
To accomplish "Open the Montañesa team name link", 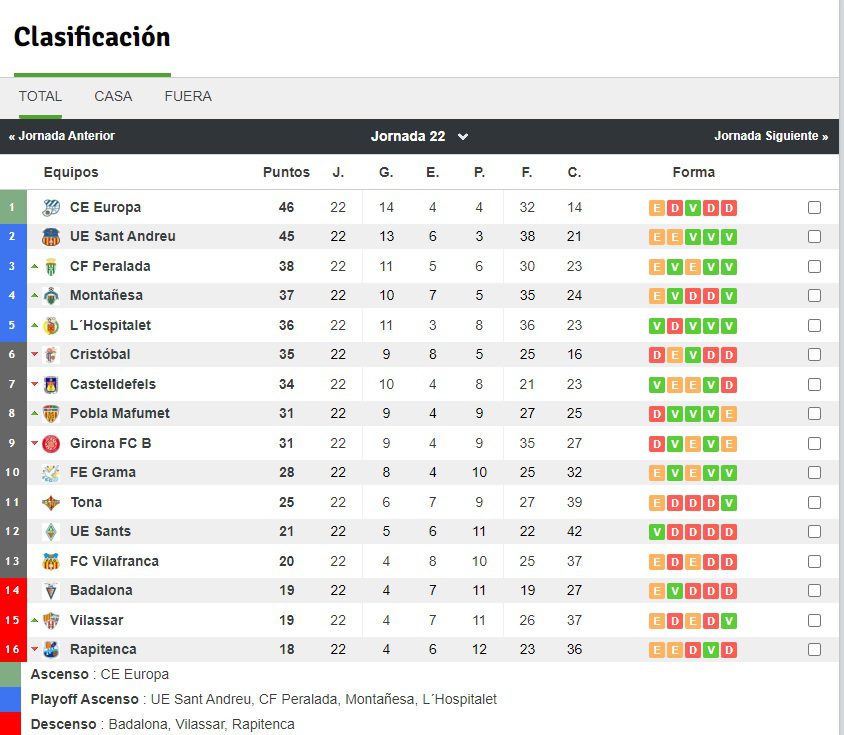I will 106,295.
